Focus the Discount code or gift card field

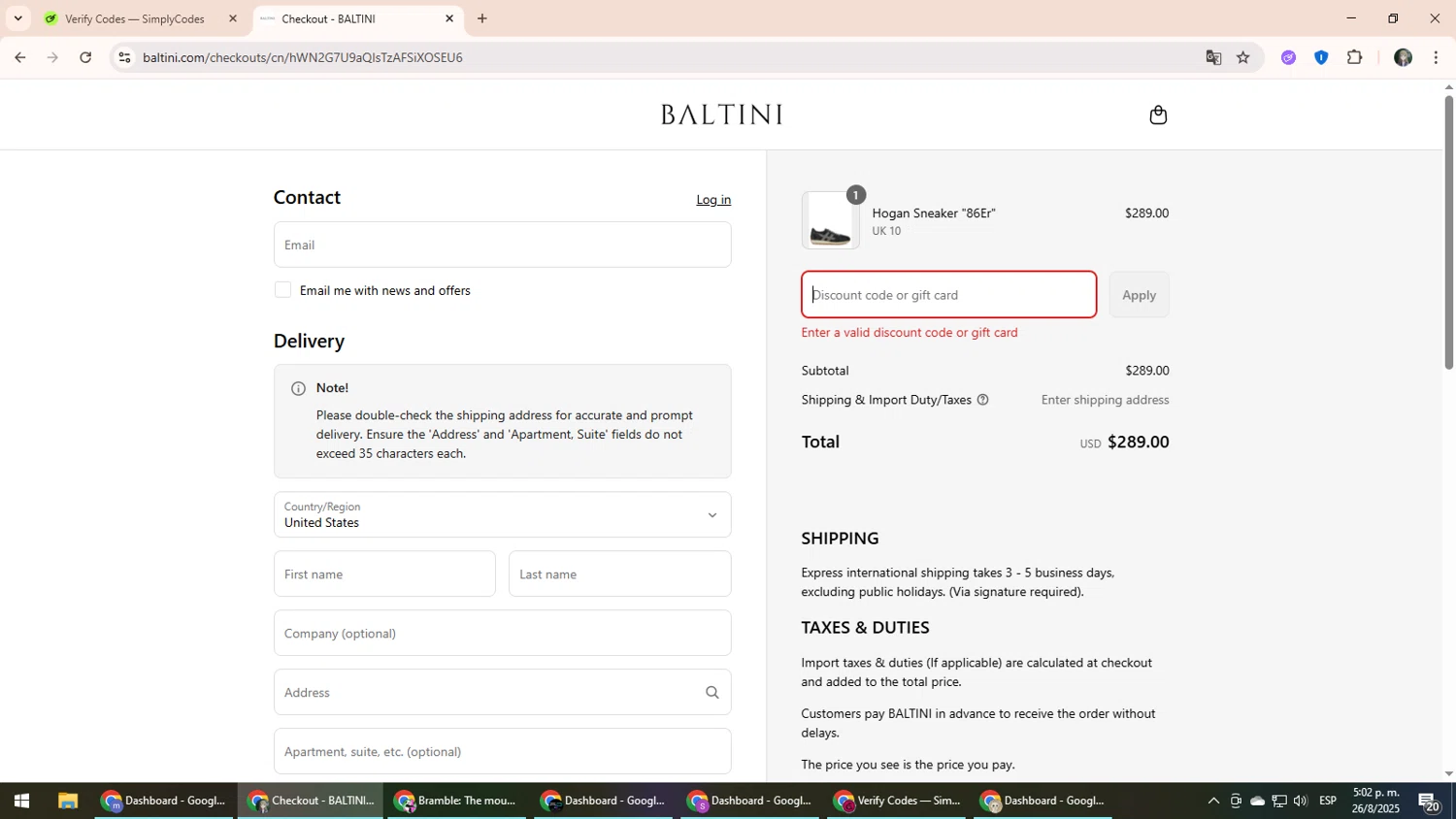coord(948,295)
